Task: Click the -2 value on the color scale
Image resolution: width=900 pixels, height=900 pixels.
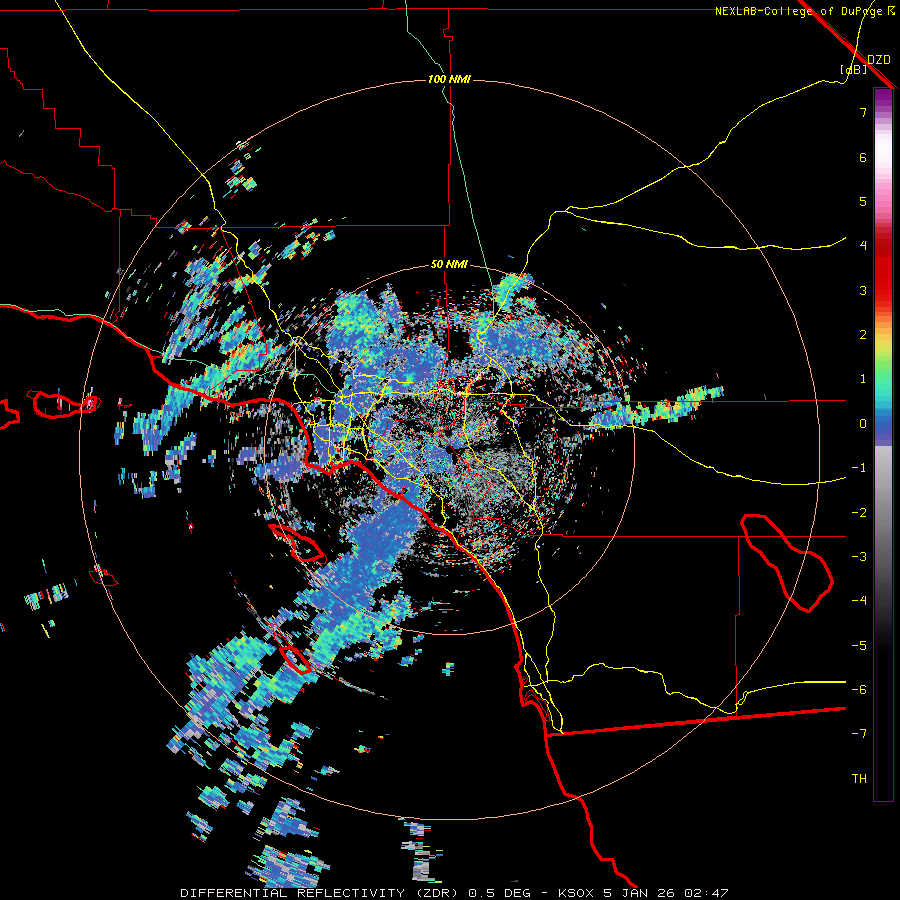Action: click(859, 513)
